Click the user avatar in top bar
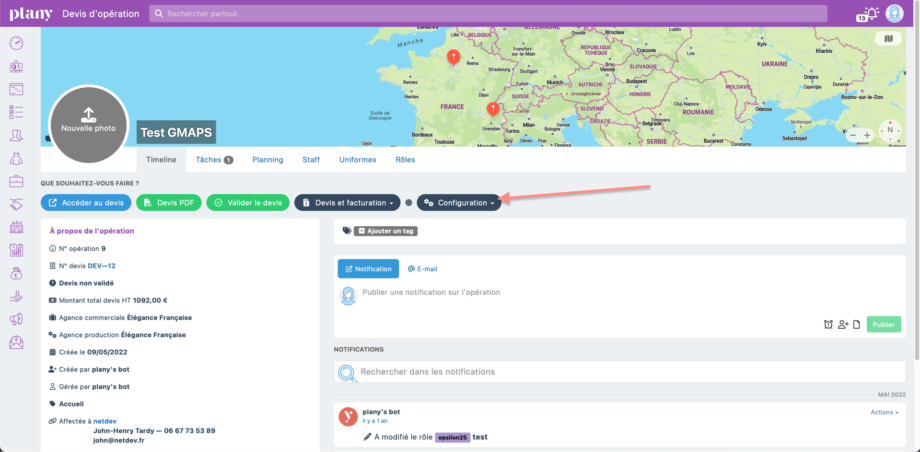This screenshot has width=920, height=452. (x=894, y=13)
